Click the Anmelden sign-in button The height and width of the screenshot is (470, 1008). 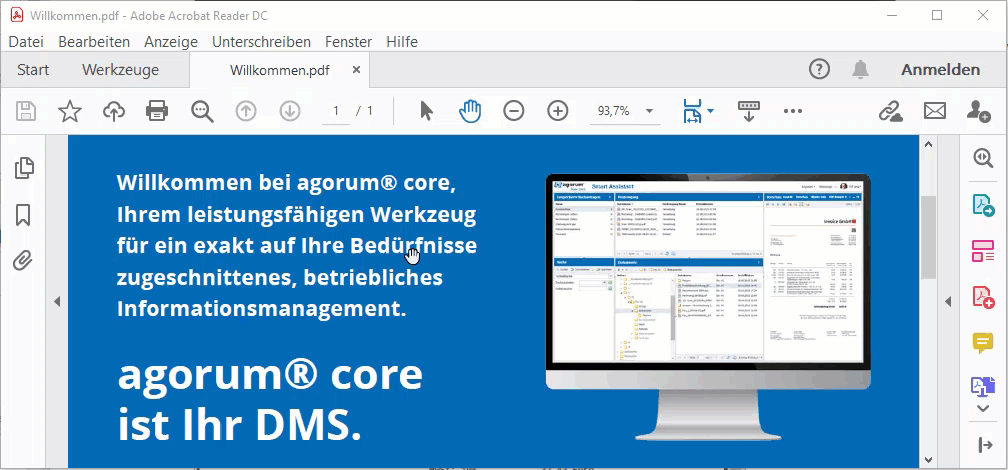tap(940, 70)
